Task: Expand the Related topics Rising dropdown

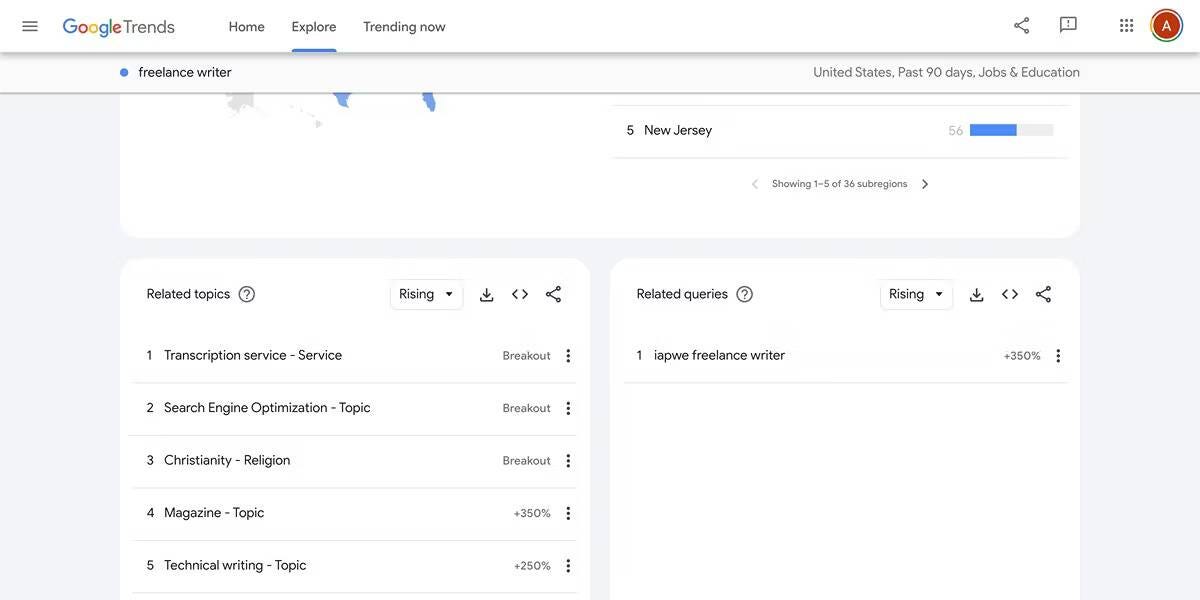Action: pos(427,294)
